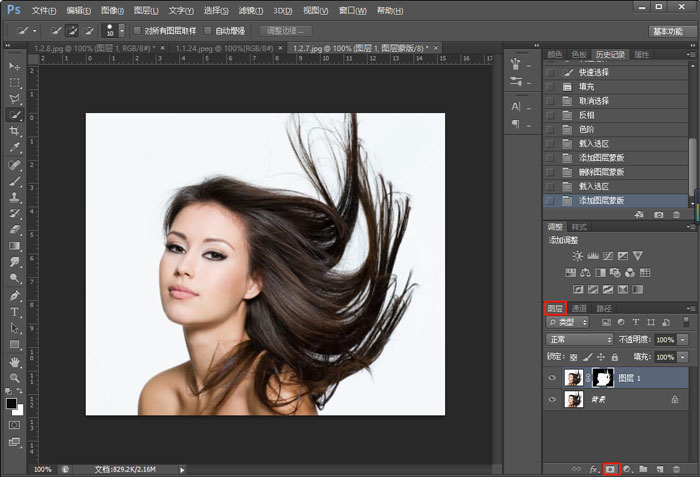Open the blend mode 正常 dropdown
The image size is (700, 477).
point(579,339)
